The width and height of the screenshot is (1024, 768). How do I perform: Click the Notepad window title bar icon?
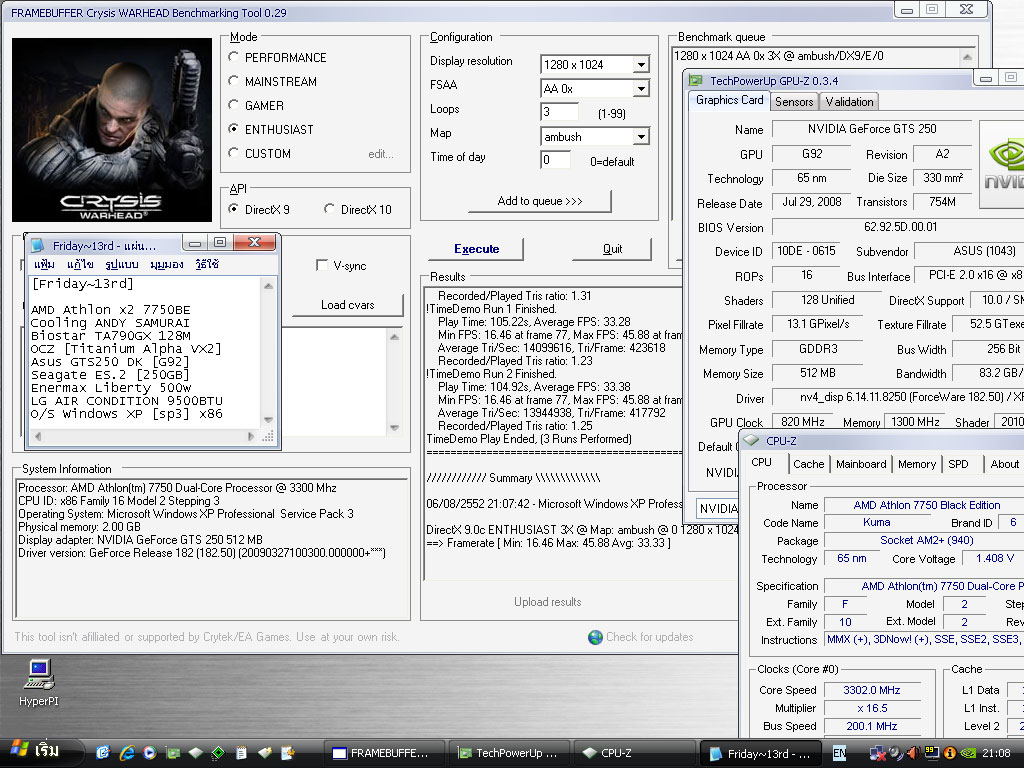pos(38,245)
